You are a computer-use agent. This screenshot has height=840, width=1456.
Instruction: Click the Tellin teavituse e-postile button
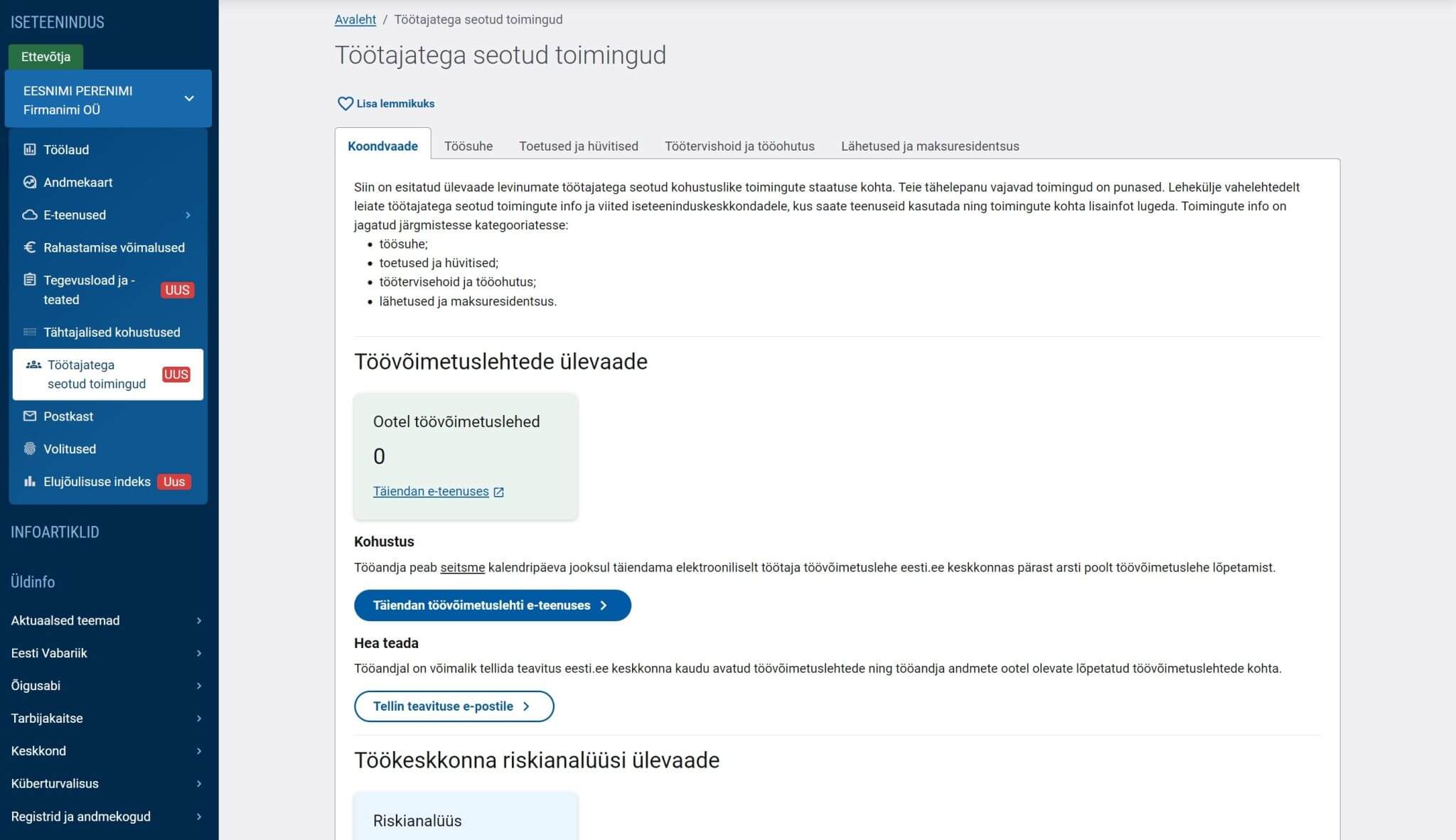coord(454,706)
